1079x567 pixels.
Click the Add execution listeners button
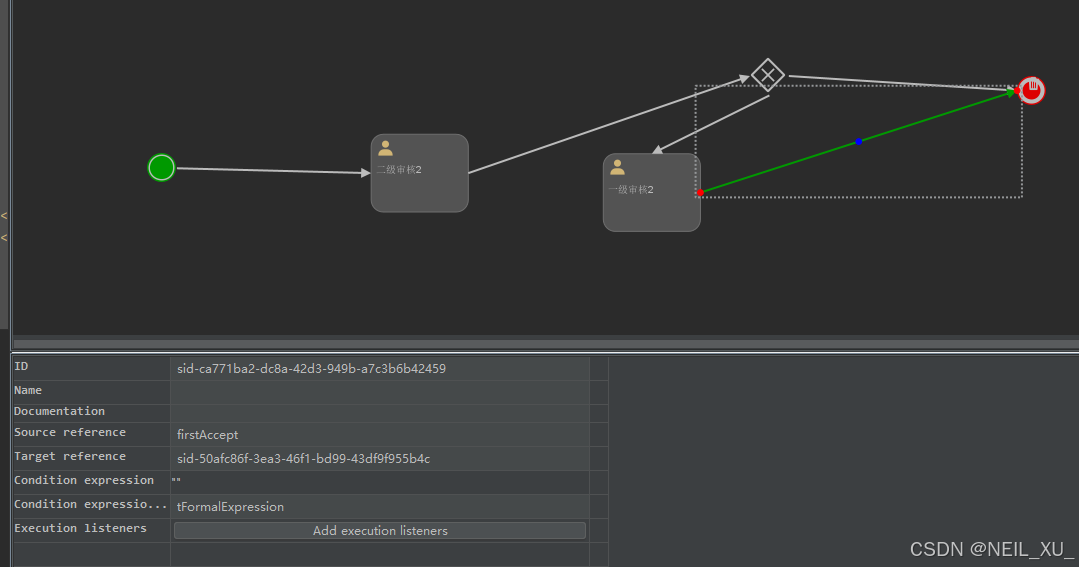point(380,531)
